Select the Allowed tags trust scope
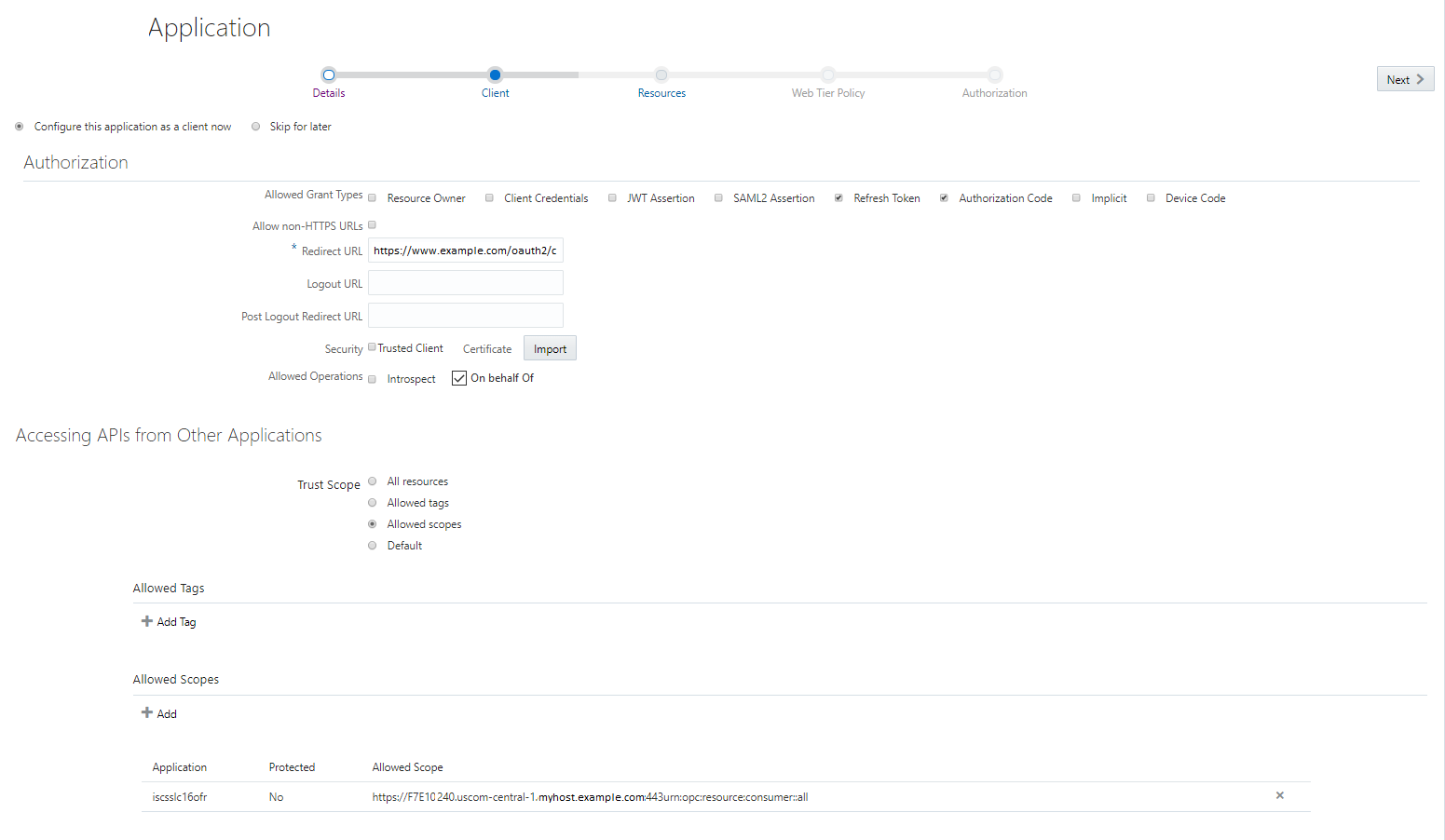This screenshot has height=840, width=1445. coord(372,502)
